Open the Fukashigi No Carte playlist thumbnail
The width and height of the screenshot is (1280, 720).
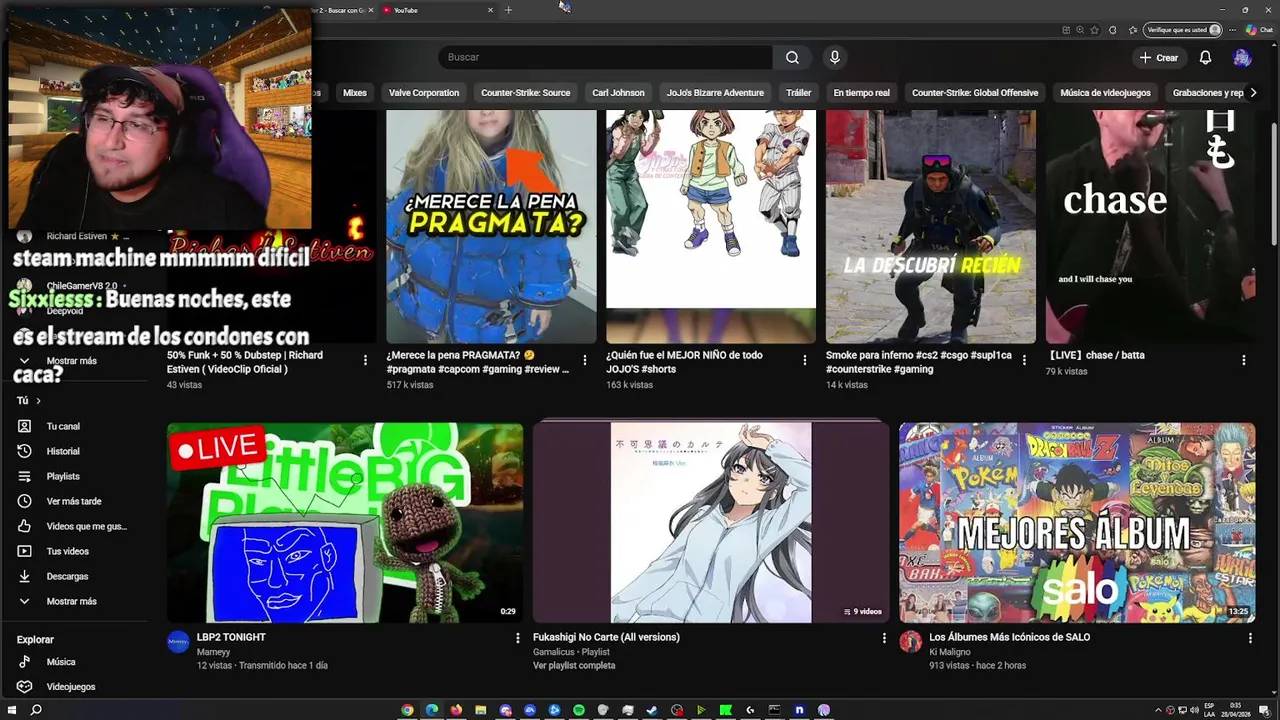tap(711, 522)
